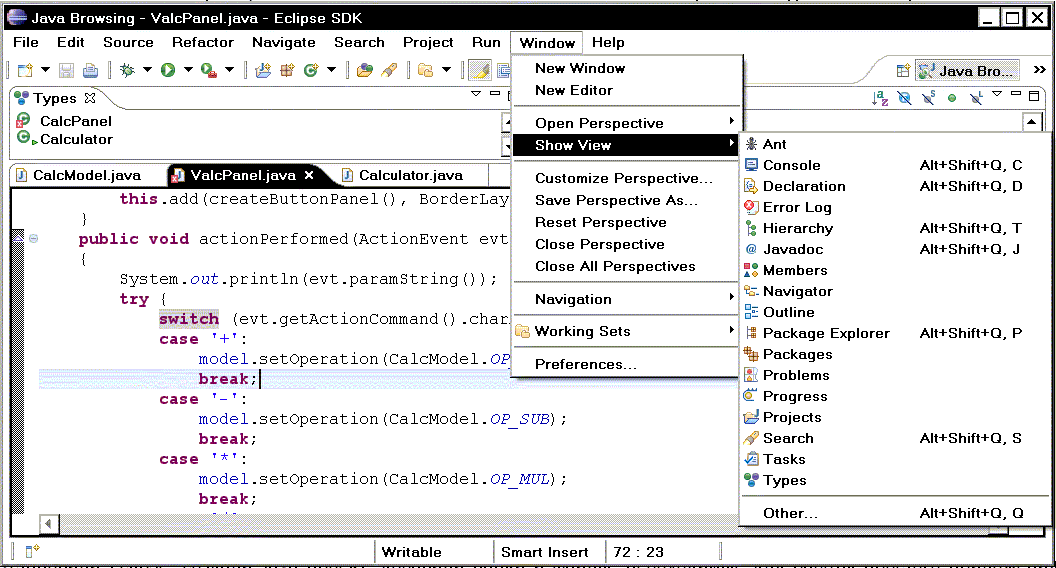Open the Outline view
The image size is (1056, 568).
(x=895, y=312)
